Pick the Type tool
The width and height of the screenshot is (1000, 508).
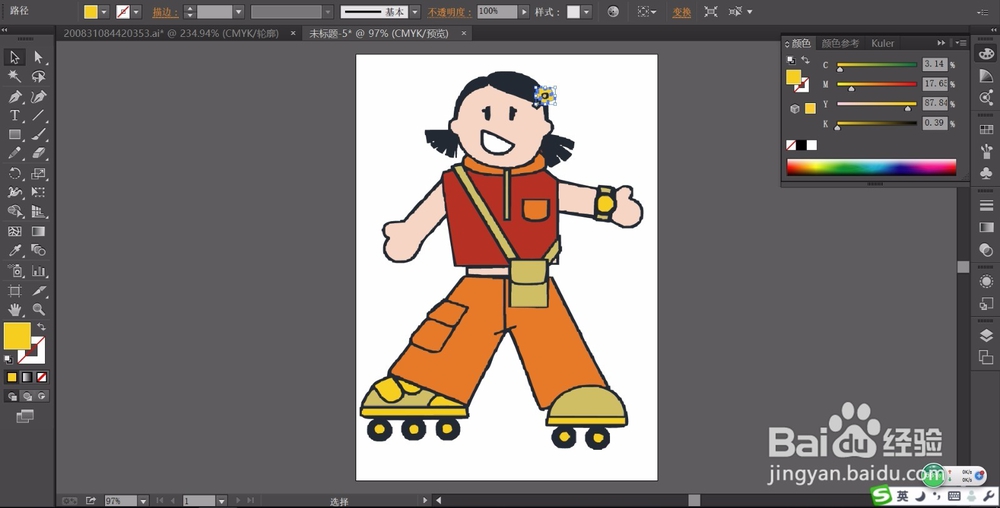coord(15,115)
